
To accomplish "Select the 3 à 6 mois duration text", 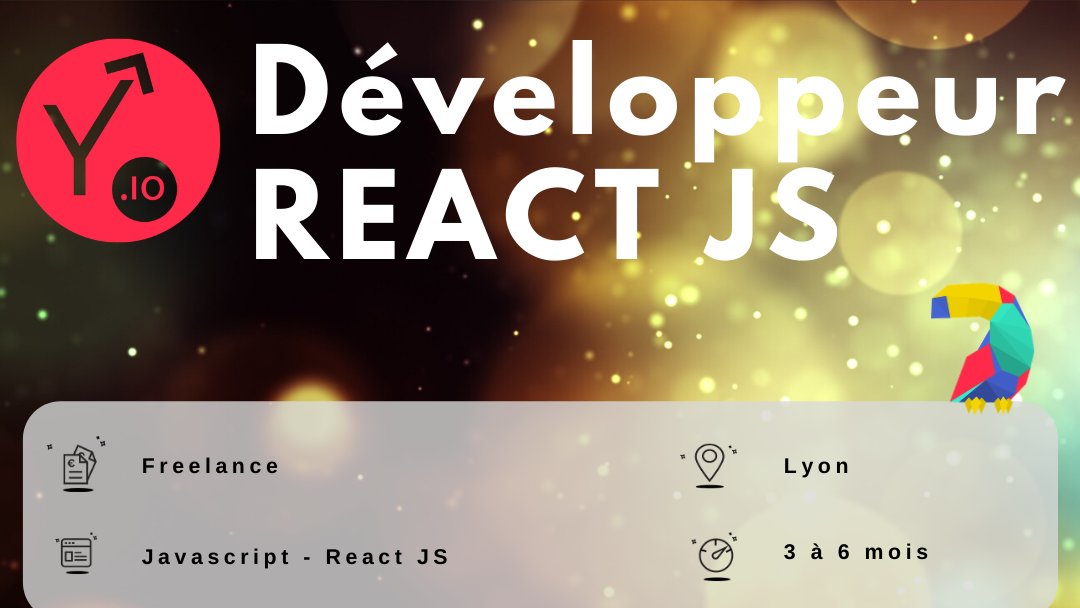I will coord(855,551).
